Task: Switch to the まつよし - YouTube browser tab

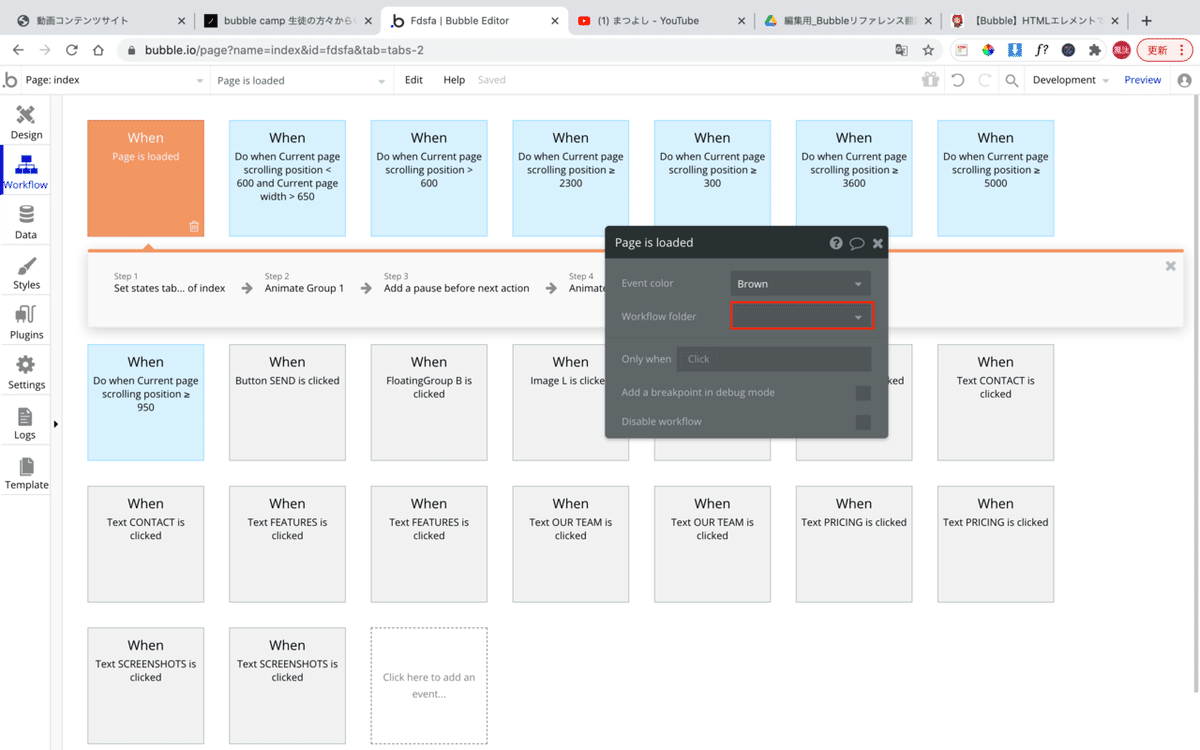Action: [661, 20]
